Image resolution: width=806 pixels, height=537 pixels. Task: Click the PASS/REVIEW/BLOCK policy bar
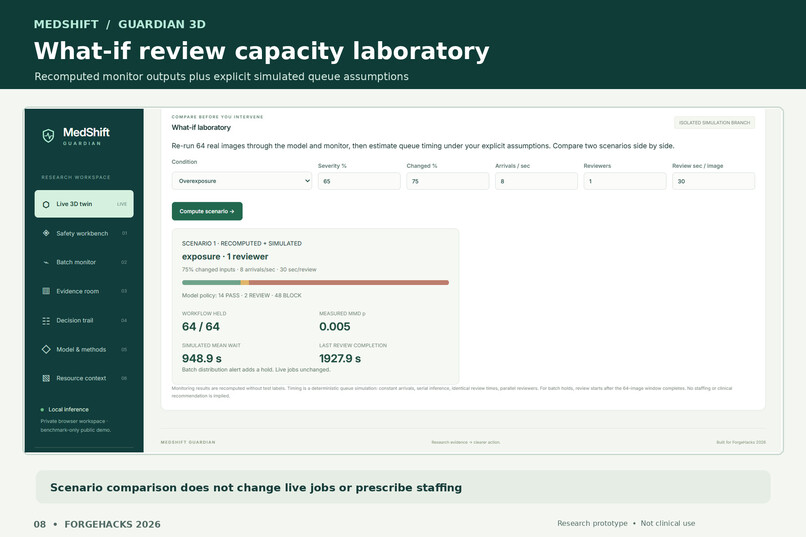coord(315,283)
